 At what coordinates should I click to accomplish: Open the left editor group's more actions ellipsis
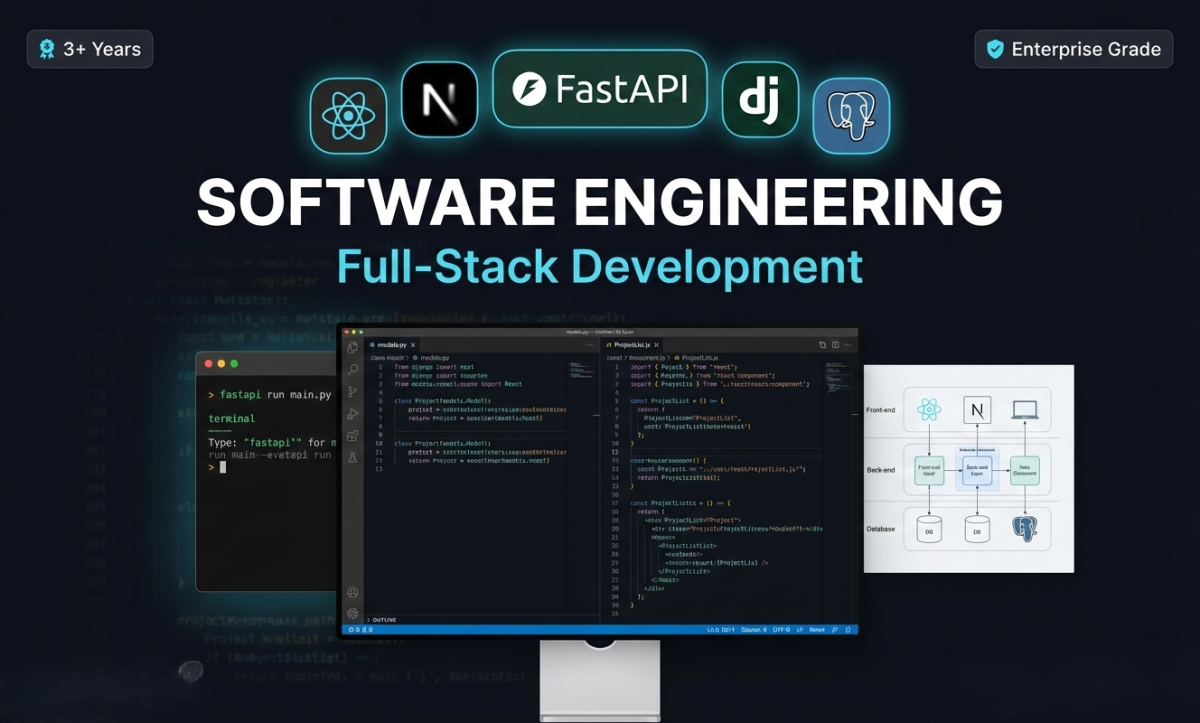(590, 344)
